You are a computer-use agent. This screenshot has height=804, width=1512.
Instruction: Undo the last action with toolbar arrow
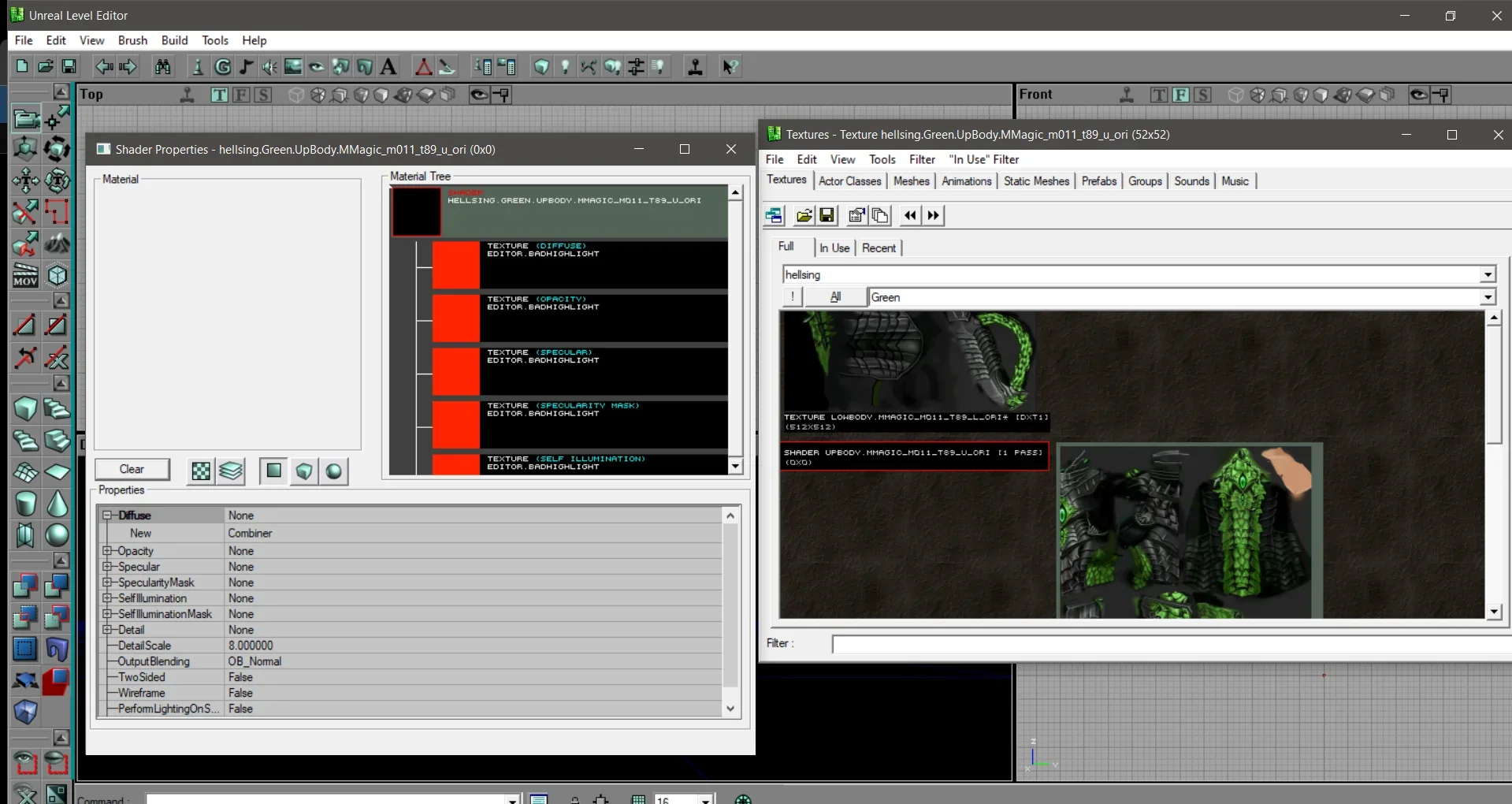[104, 67]
